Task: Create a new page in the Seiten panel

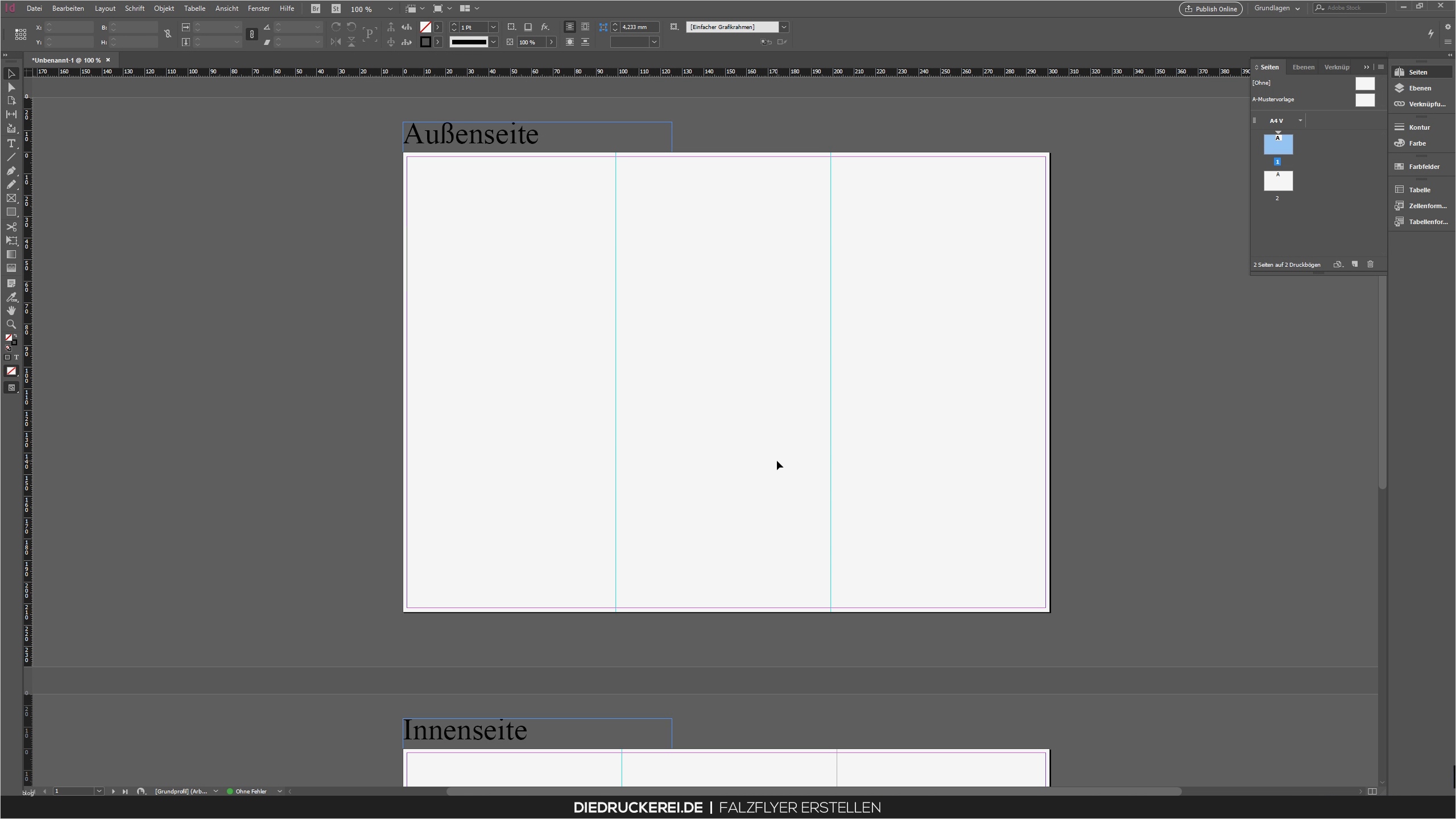Action: [1355, 264]
